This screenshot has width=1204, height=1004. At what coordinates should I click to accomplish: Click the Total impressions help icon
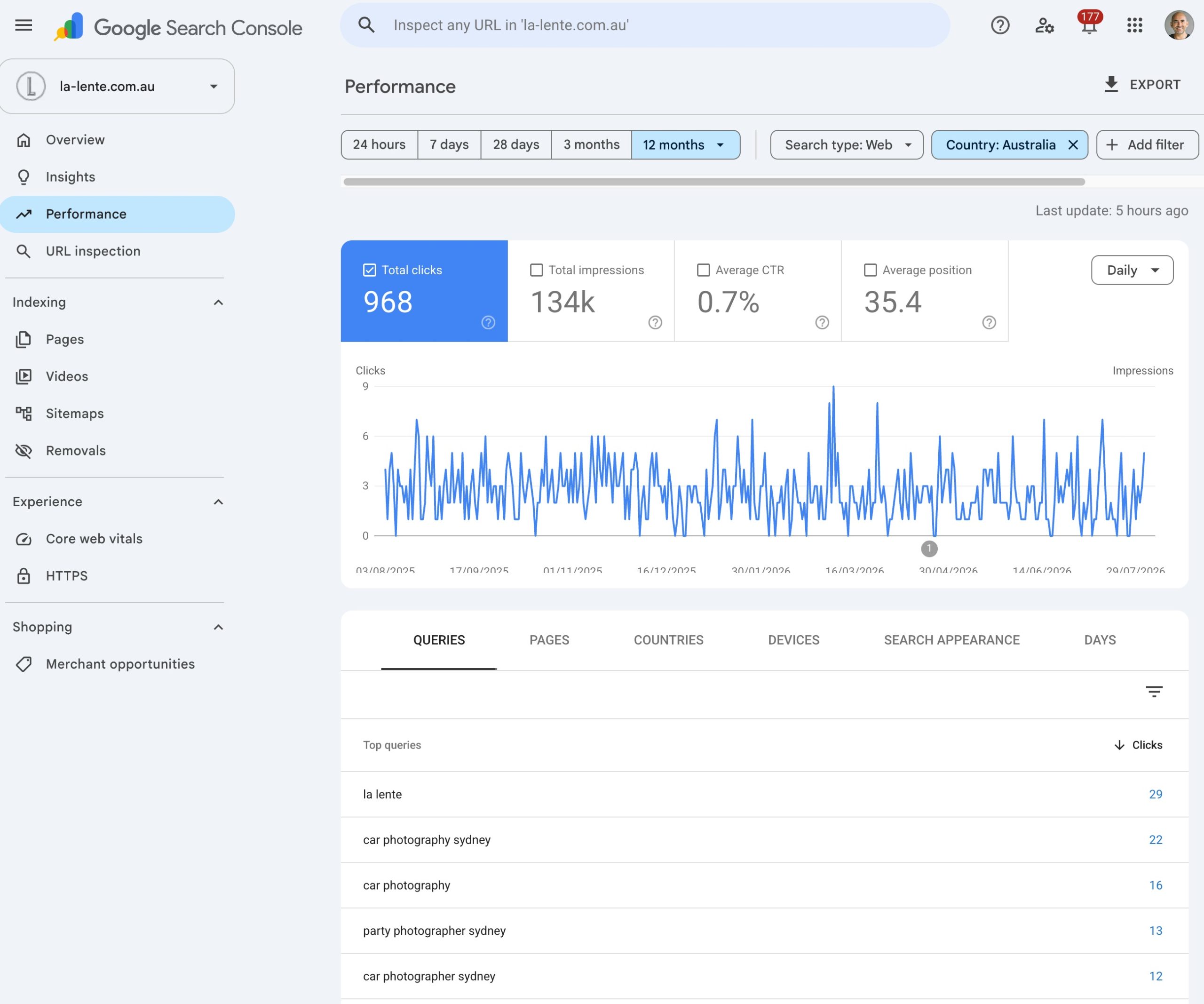(655, 322)
